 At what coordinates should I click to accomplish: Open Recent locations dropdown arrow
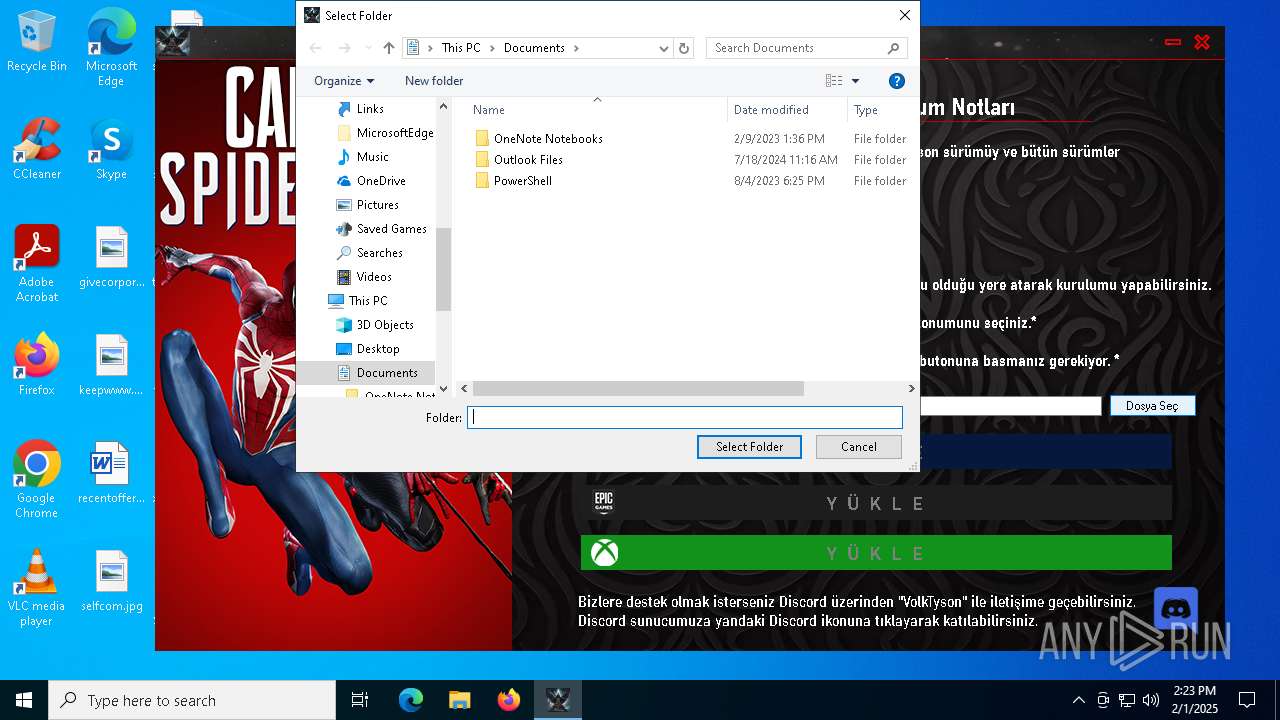pos(369,48)
